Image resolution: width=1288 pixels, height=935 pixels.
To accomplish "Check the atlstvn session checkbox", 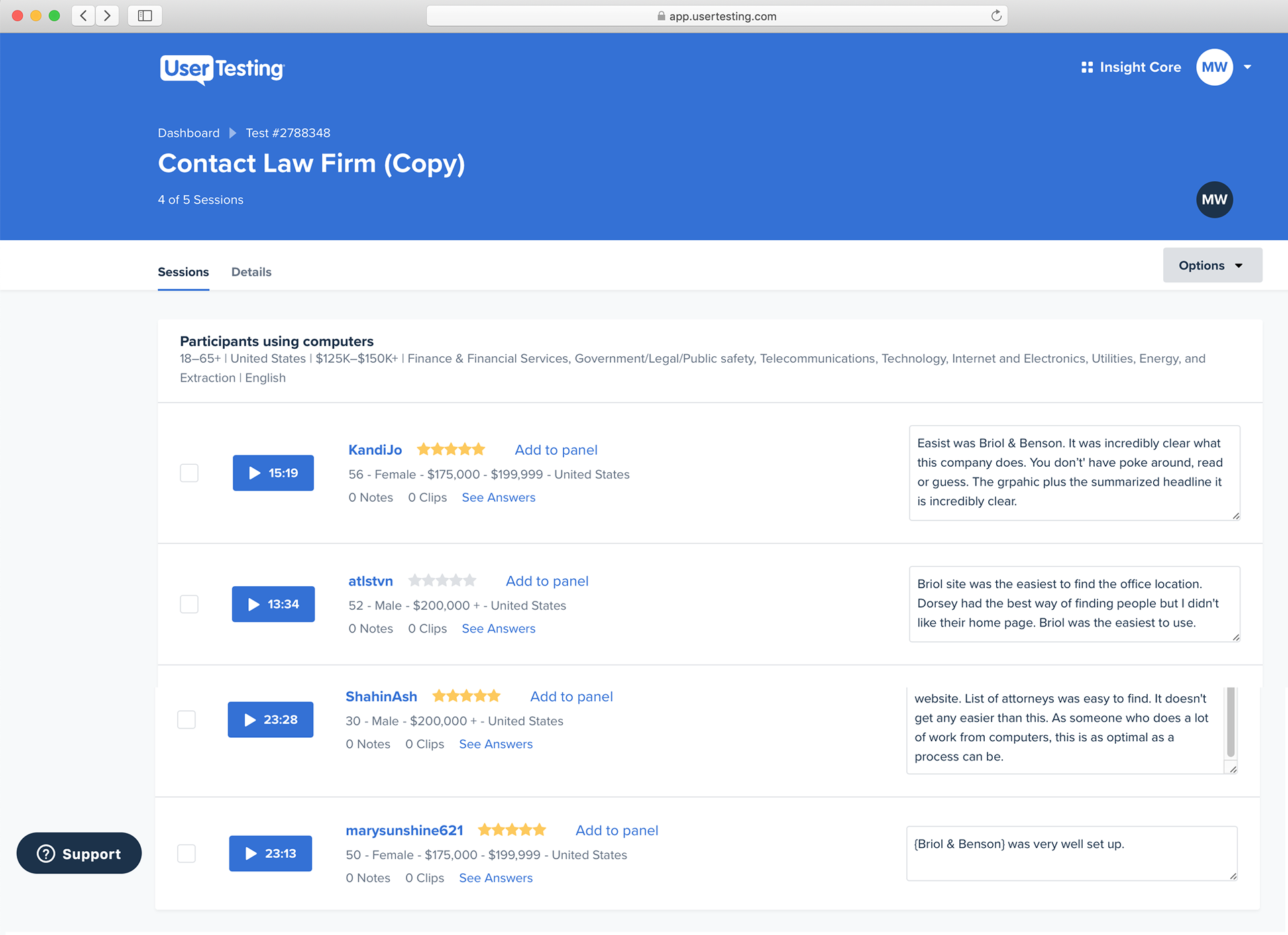I will [189, 604].
